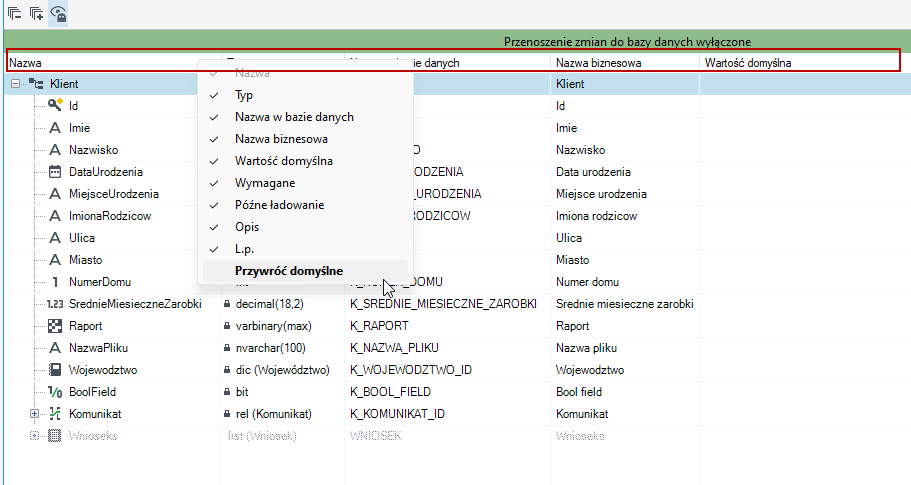Select the Nazwisko field row

coord(457,150)
